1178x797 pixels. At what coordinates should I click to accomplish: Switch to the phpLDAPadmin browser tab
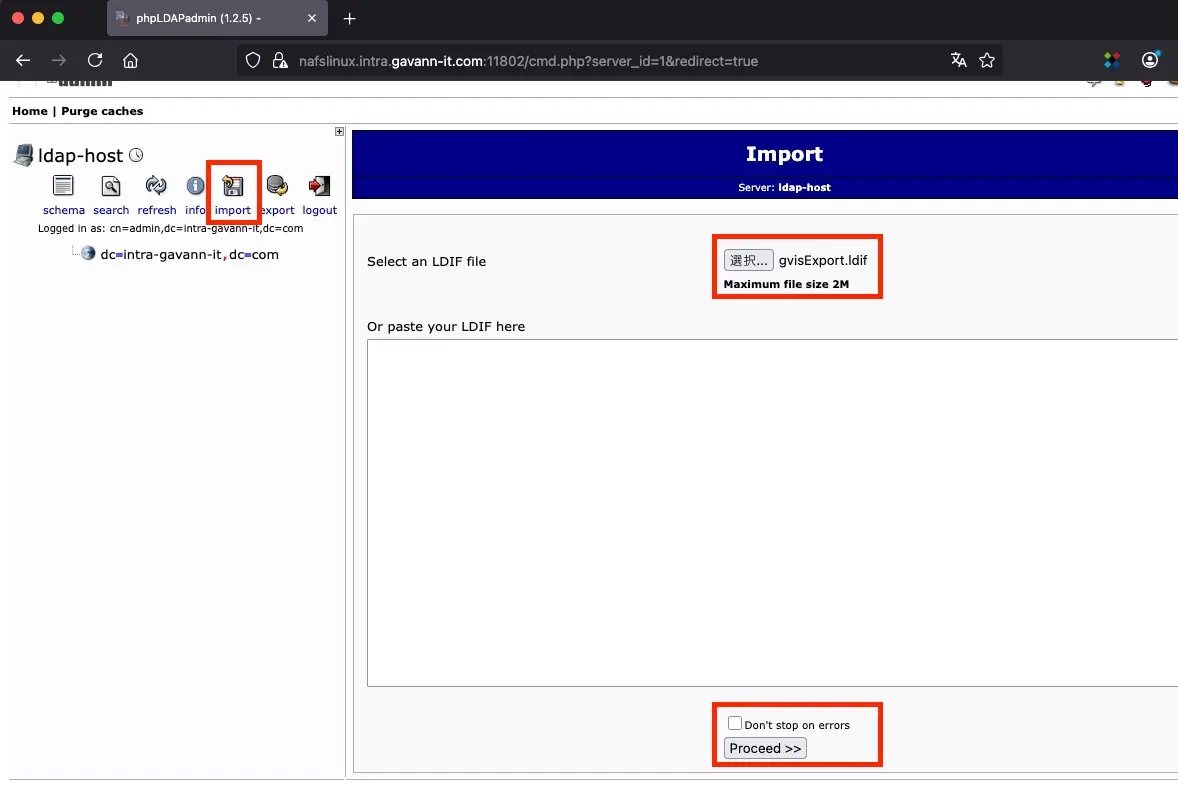(x=212, y=19)
